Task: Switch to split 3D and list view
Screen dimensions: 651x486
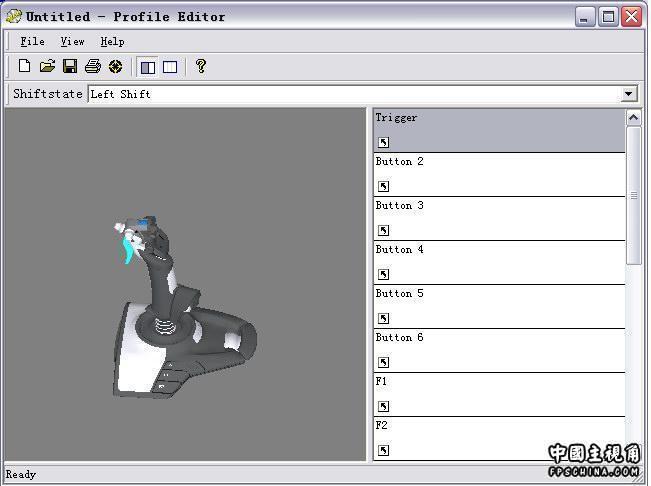Action: 148,67
